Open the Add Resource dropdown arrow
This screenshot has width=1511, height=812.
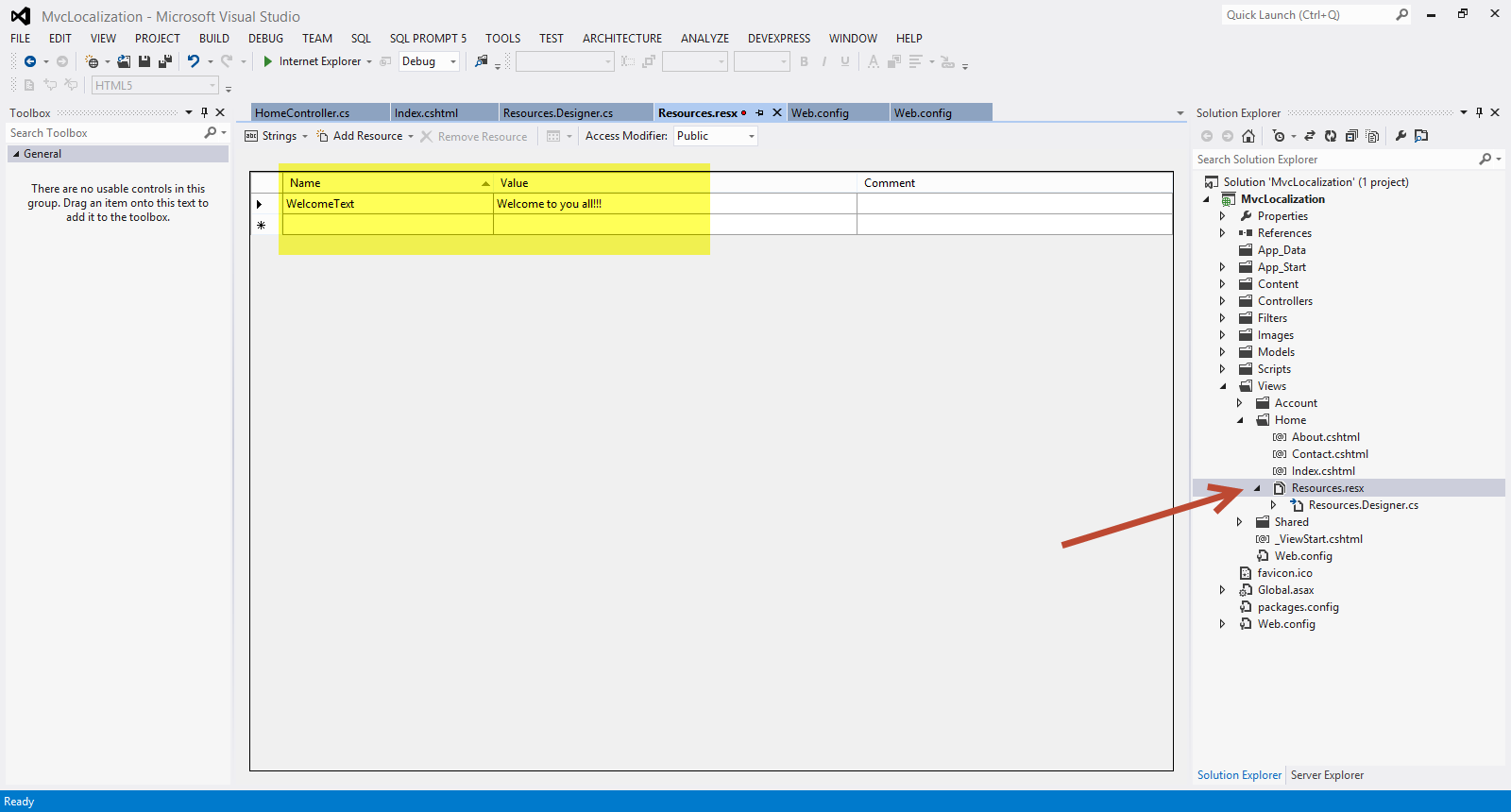411,137
